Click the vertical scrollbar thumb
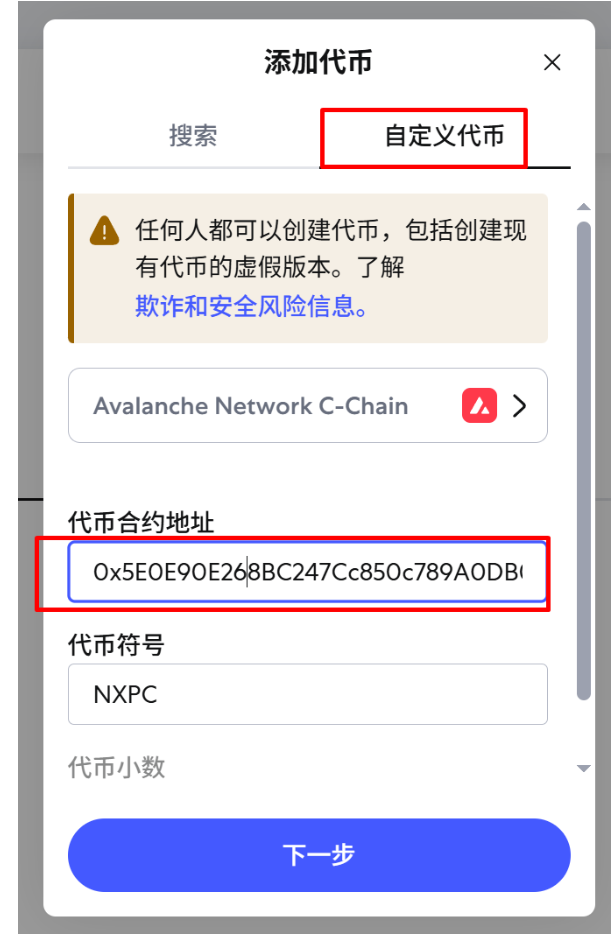 pyautogui.click(x=584, y=460)
